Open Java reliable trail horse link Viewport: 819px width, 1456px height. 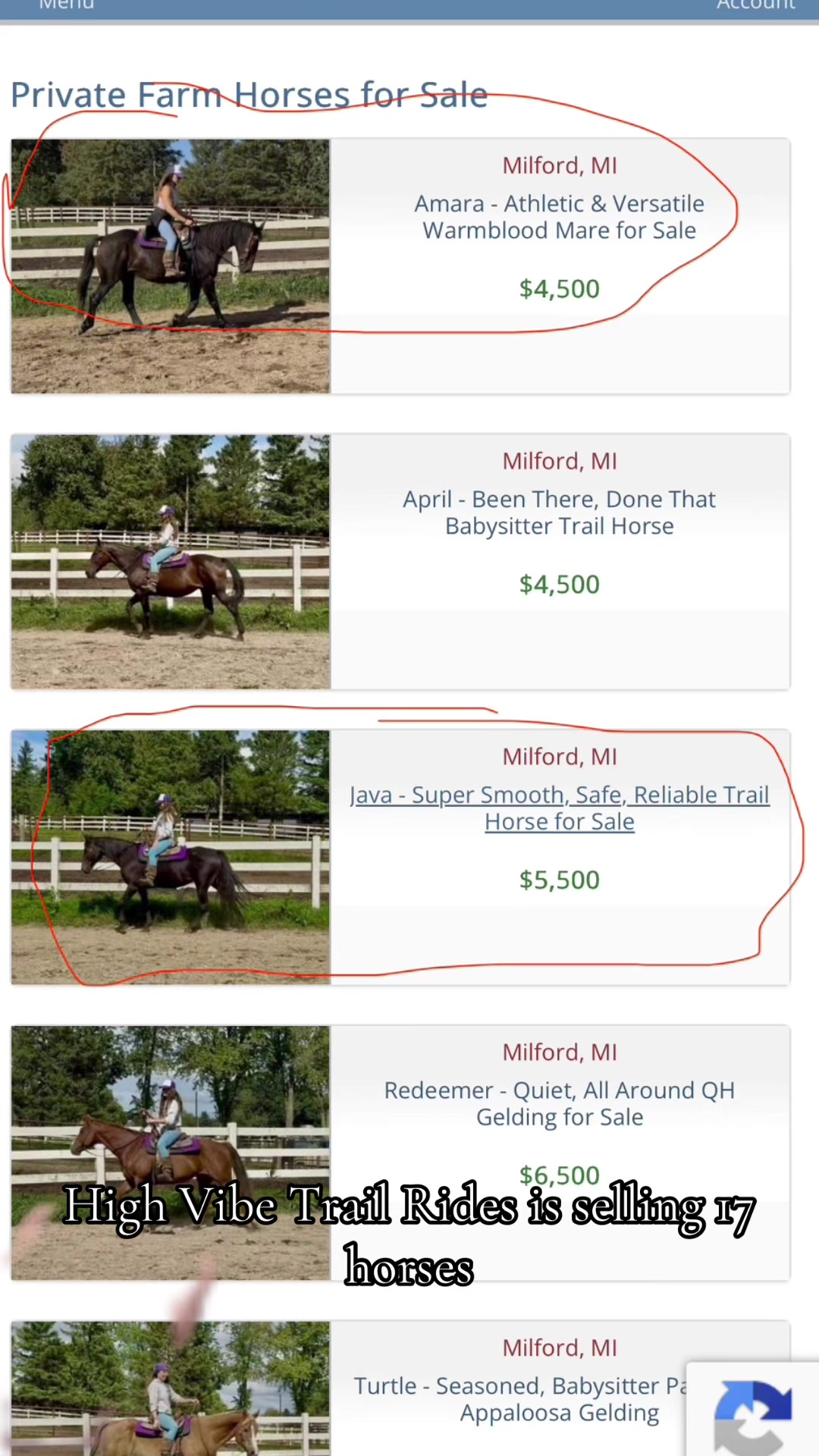560,808
